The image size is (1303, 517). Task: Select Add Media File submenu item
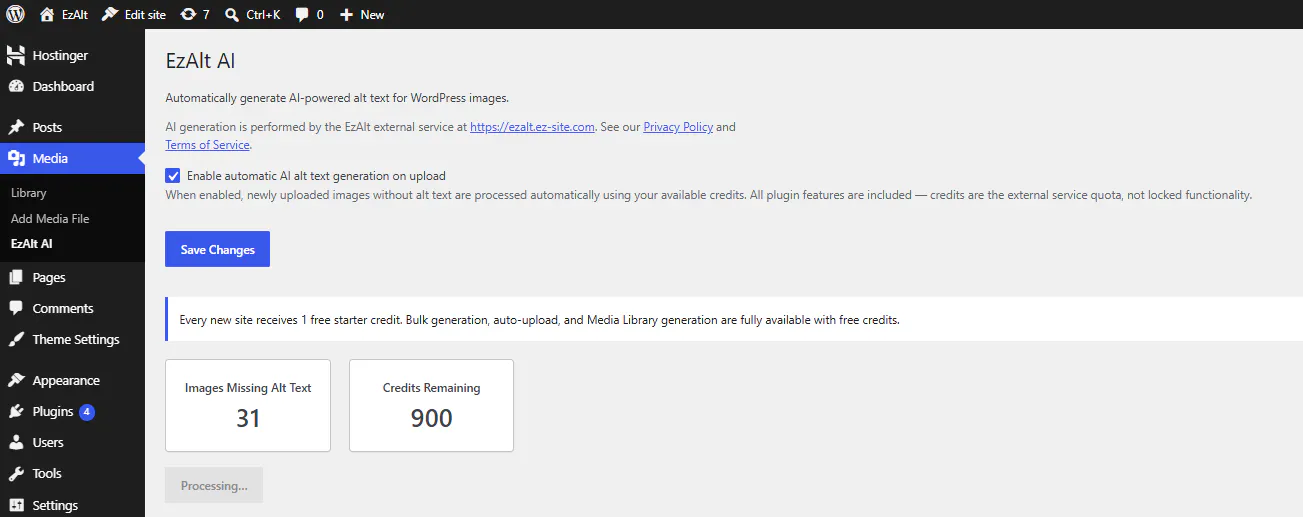50,218
